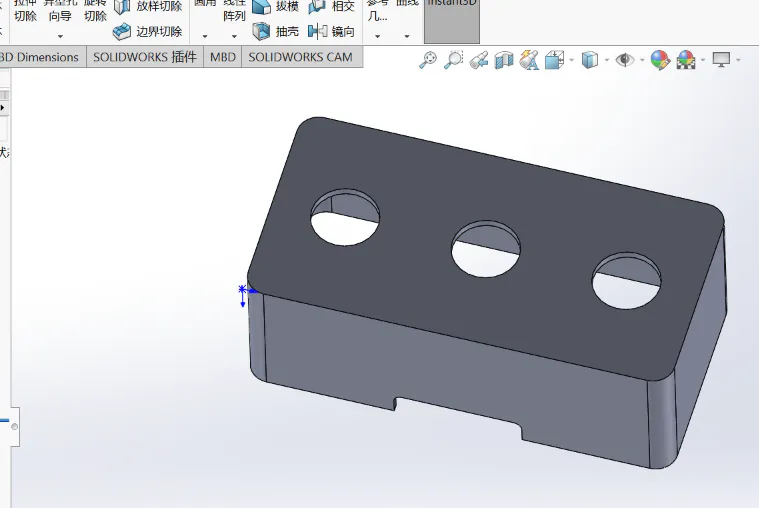Click the Dynamic Annotation Views icon
The width and height of the screenshot is (759, 508).
click(529, 61)
